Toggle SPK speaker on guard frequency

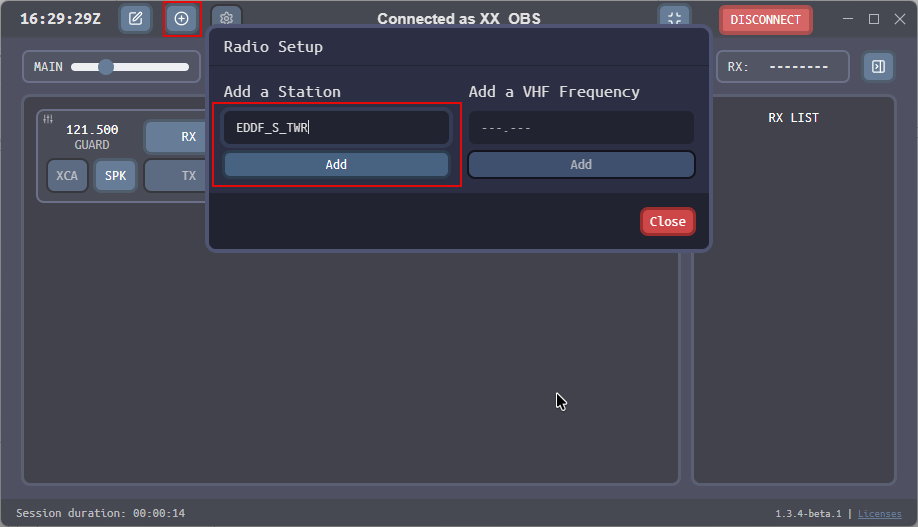(x=116, y=176)
